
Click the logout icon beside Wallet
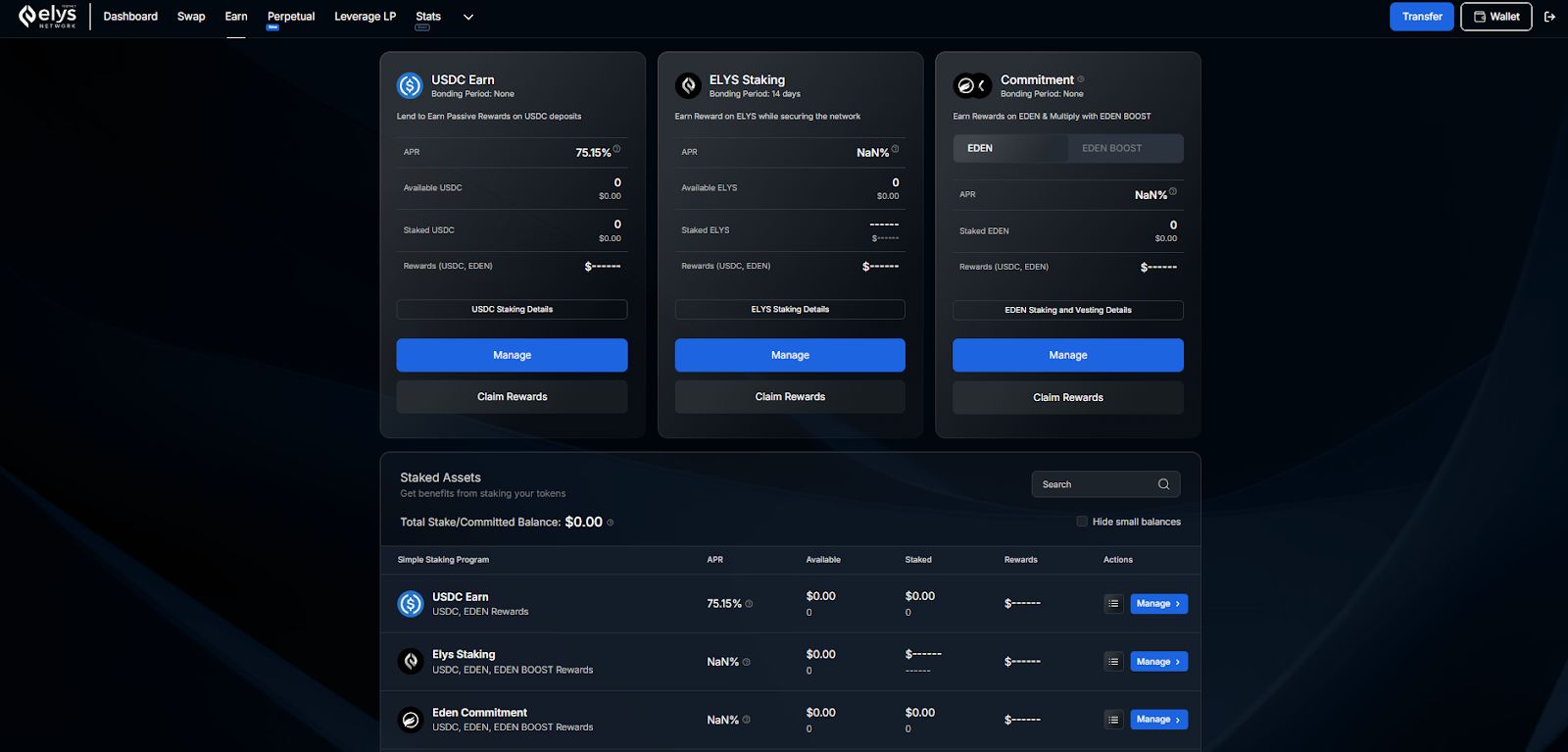1549,17
